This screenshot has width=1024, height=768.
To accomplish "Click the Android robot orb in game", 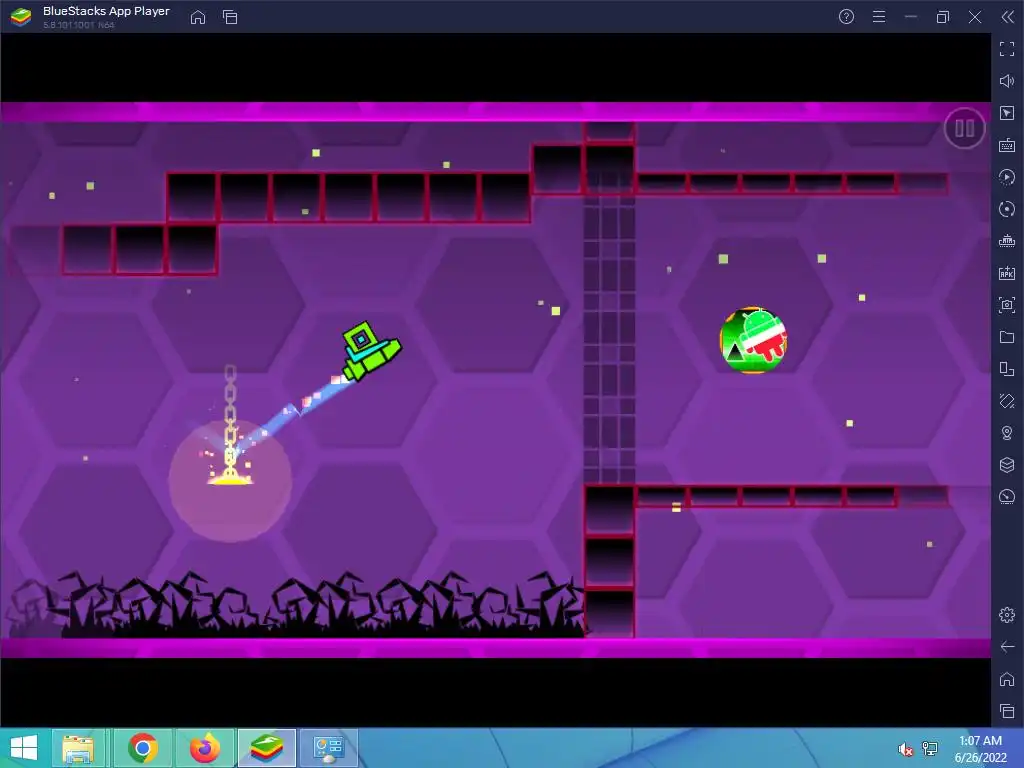I will pyautogui.click(x=753, y=340).
